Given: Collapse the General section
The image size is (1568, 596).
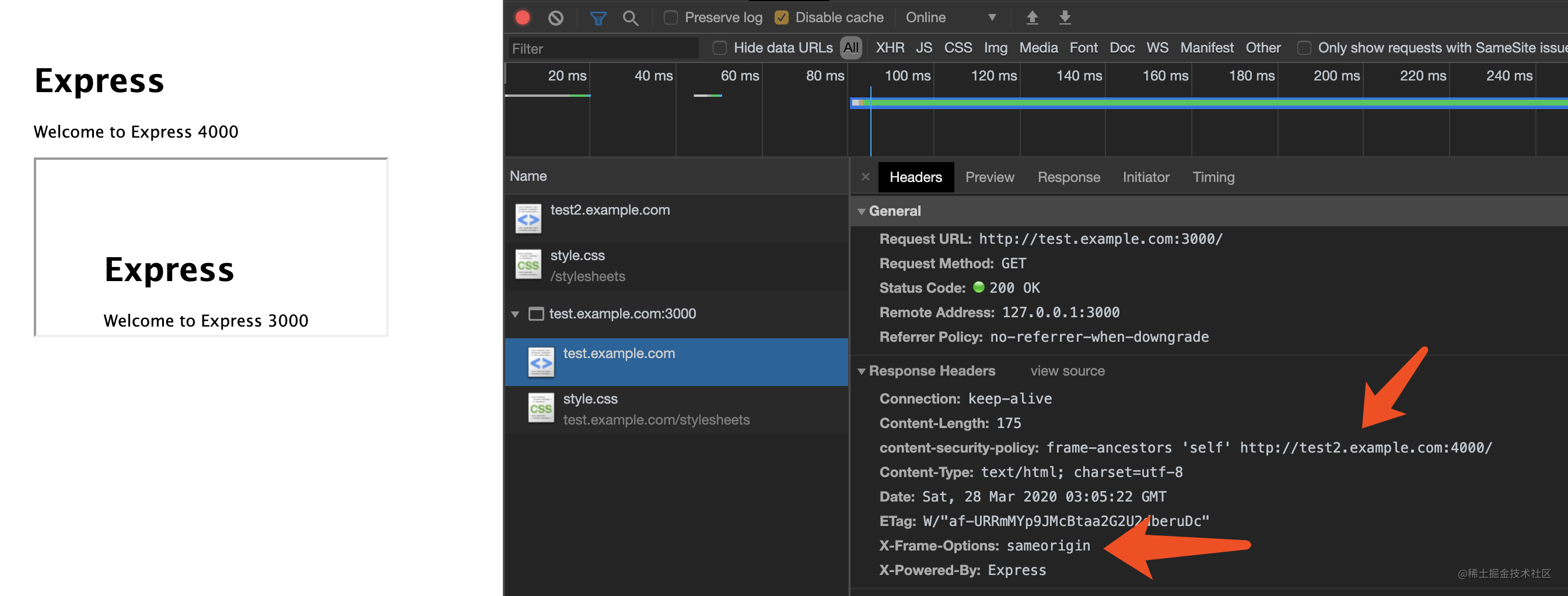Looking at the screenshot, I should point(862,211).
